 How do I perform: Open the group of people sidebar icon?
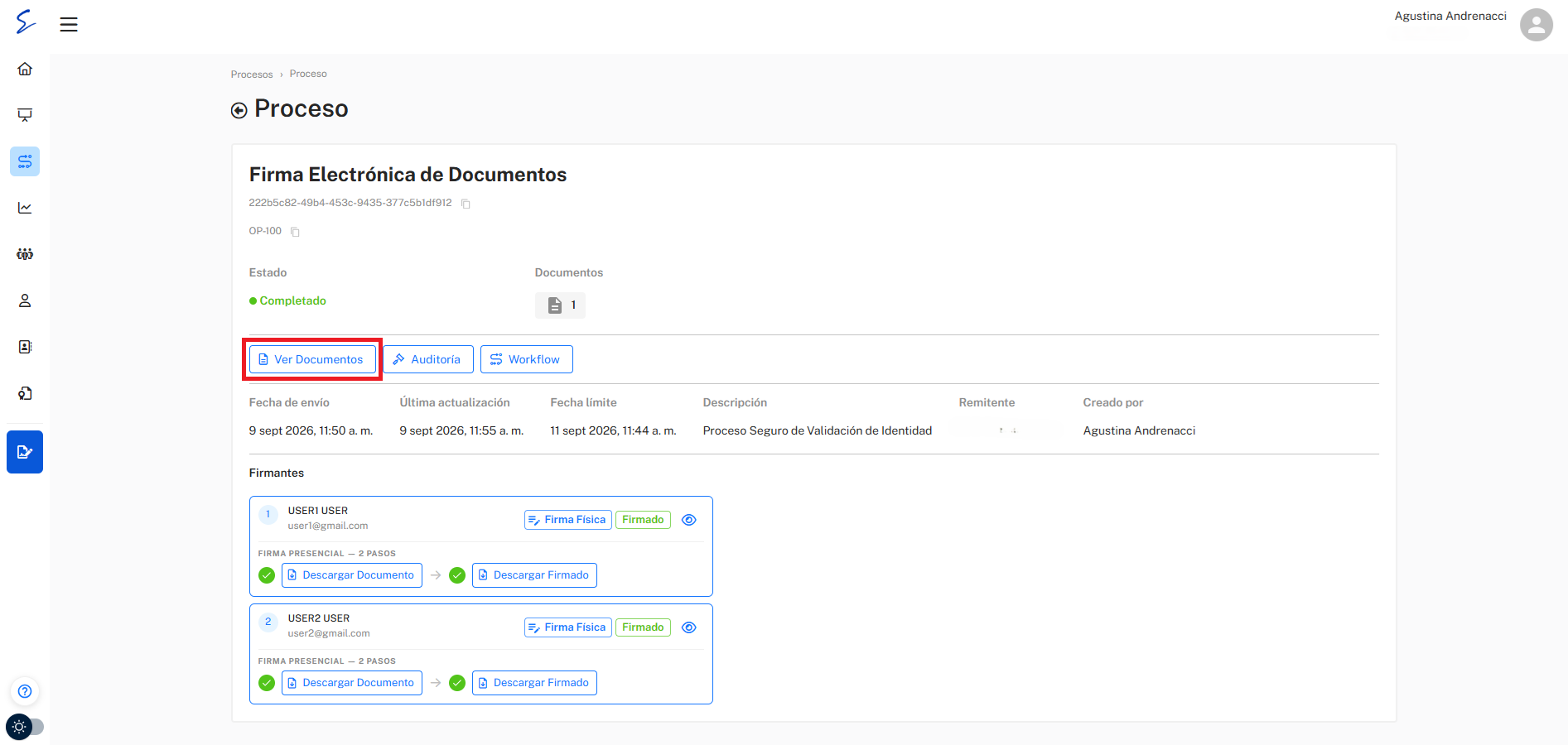[25, 254]
